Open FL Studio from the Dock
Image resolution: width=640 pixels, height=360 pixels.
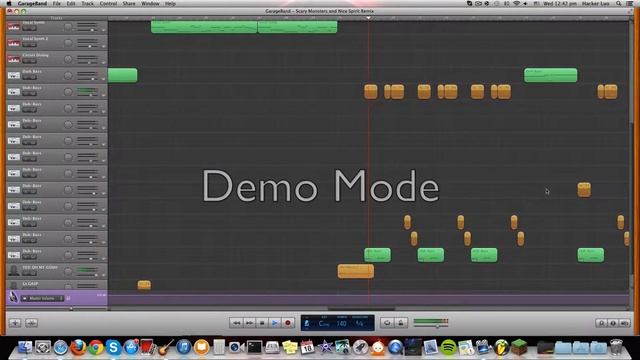[501, 347]
